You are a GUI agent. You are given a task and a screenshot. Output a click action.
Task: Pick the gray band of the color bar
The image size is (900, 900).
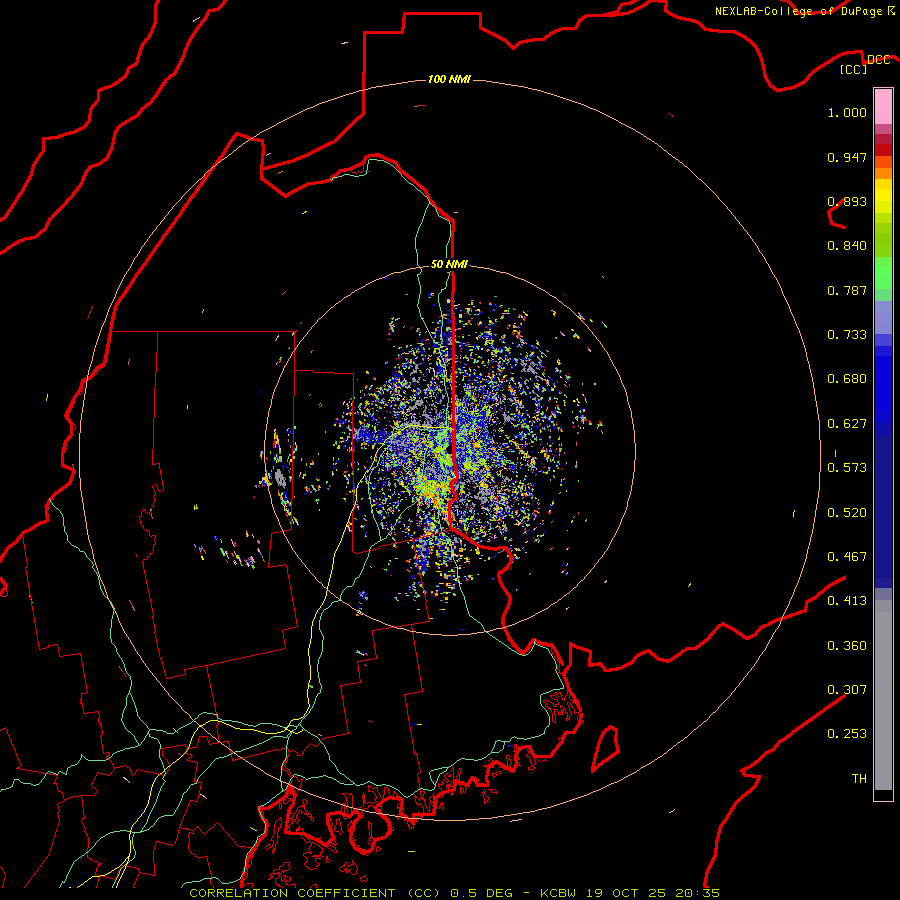tap(883, 695)
